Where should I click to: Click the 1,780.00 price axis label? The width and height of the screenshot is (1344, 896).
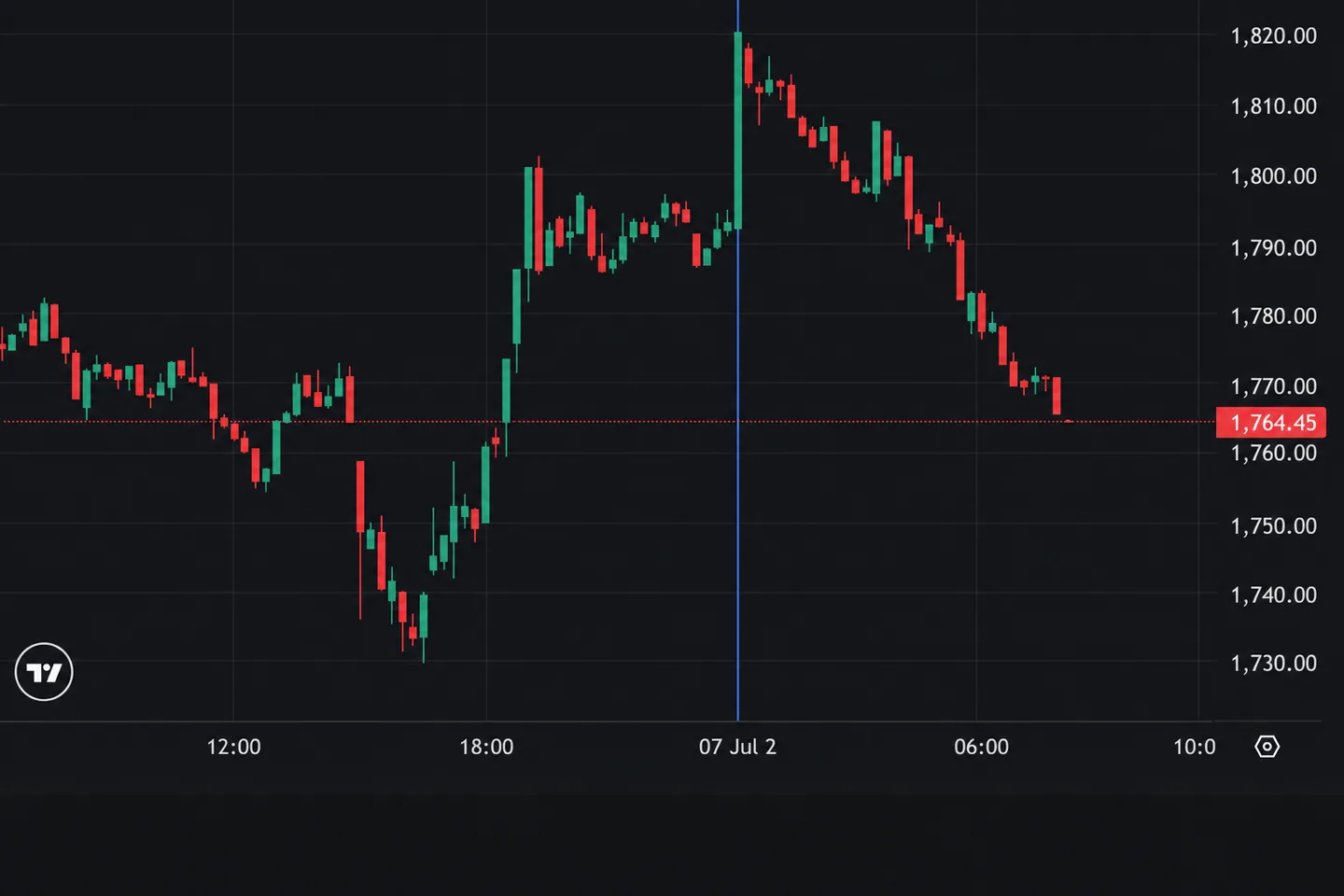[1273, 316]
